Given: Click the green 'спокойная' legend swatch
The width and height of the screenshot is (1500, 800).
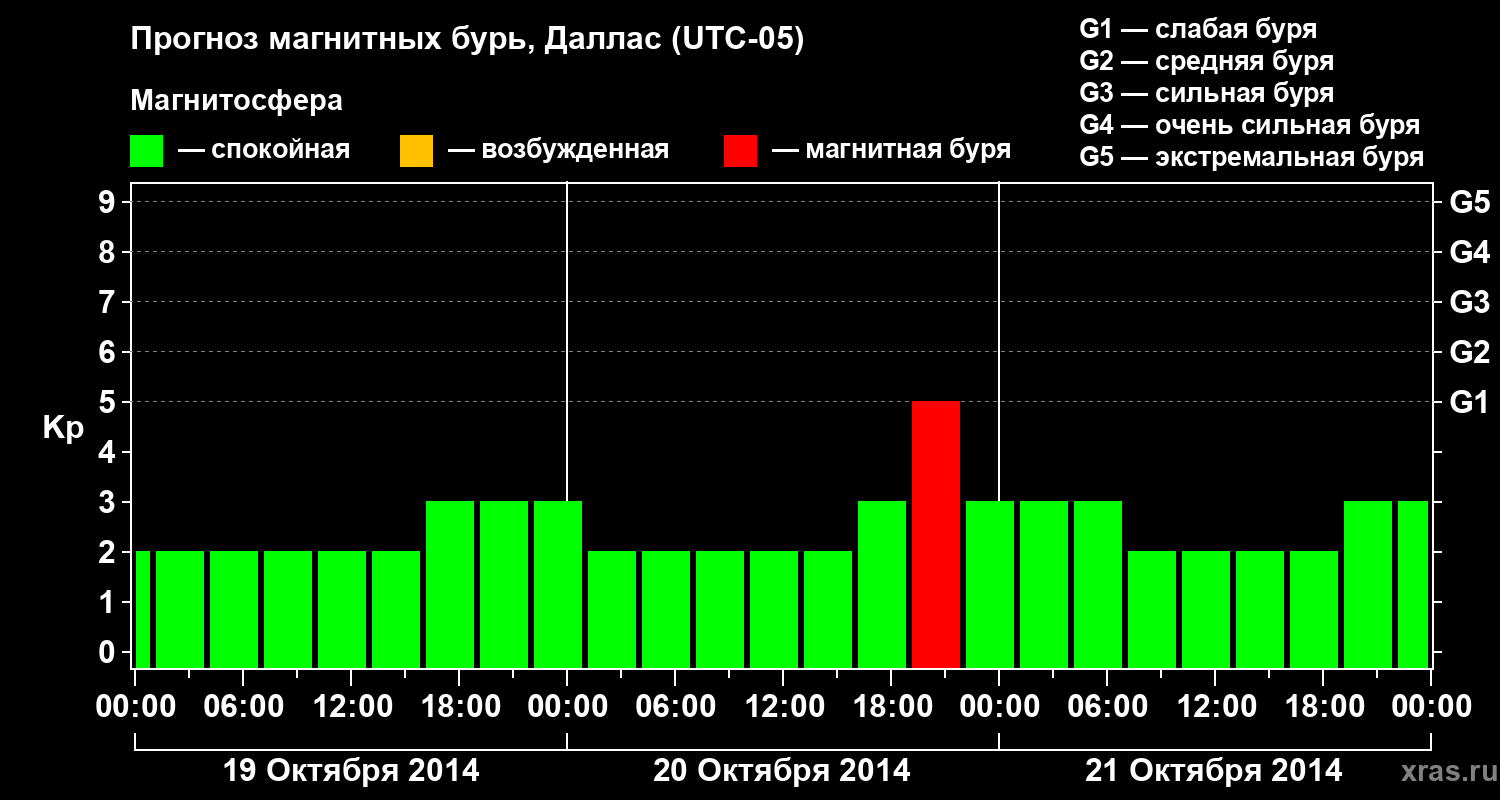Looking at the screenshot, I should pos(147,151).
